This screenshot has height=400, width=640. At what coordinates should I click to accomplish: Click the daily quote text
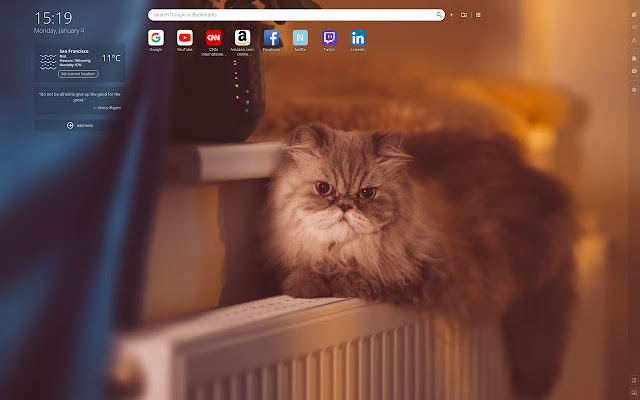click(x=80, y=97)
